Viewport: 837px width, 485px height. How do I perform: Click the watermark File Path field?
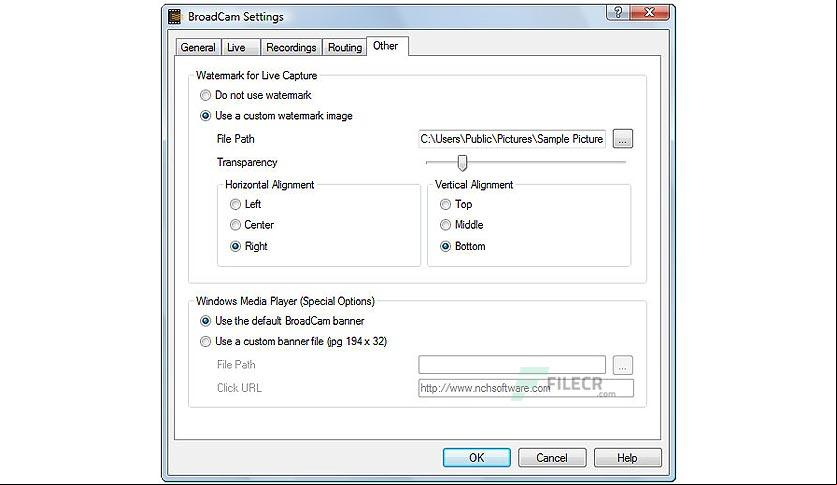pyautogui.click(x=512, y=139)
